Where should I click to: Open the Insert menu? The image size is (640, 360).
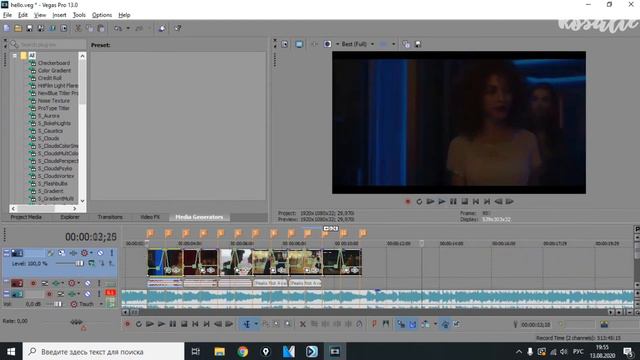click(x=59, y=15)
